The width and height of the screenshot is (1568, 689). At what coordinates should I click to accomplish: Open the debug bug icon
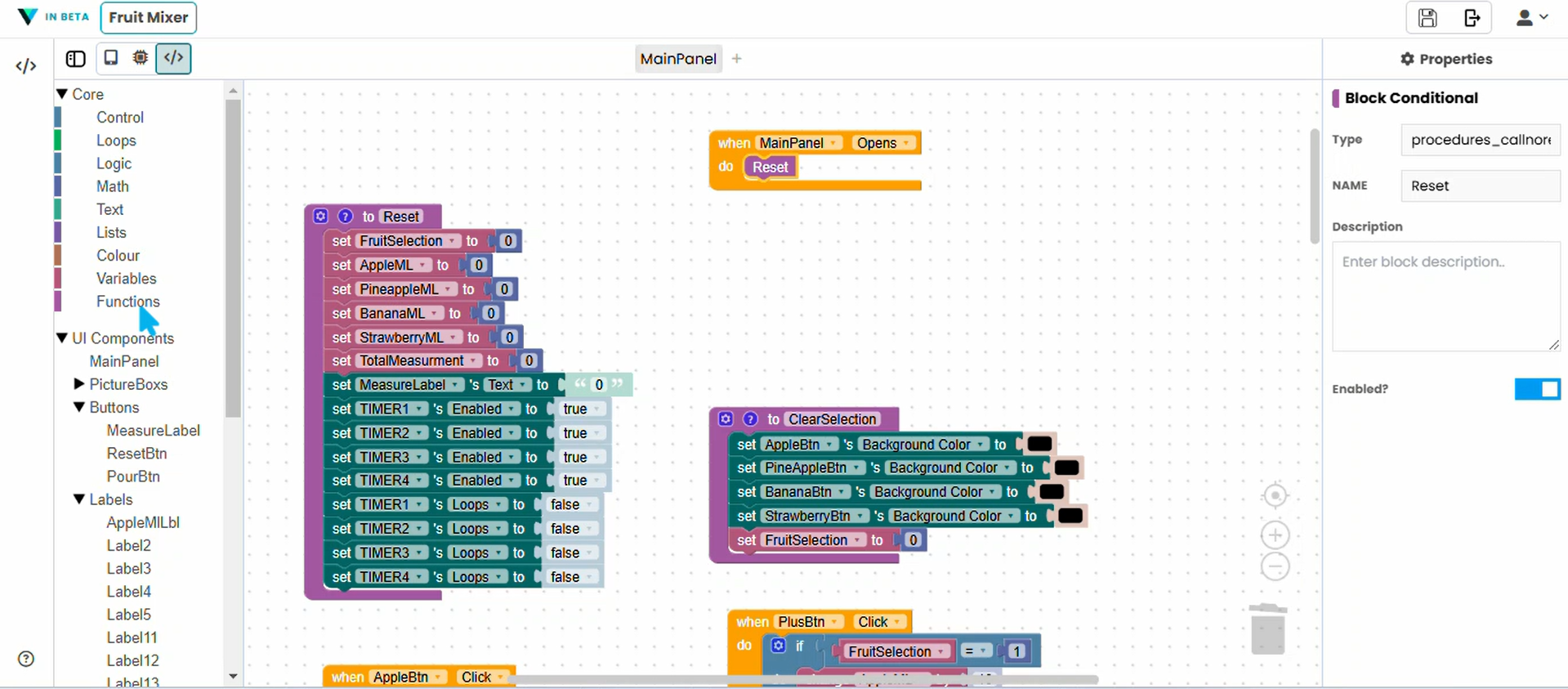[x=141, y=58]
